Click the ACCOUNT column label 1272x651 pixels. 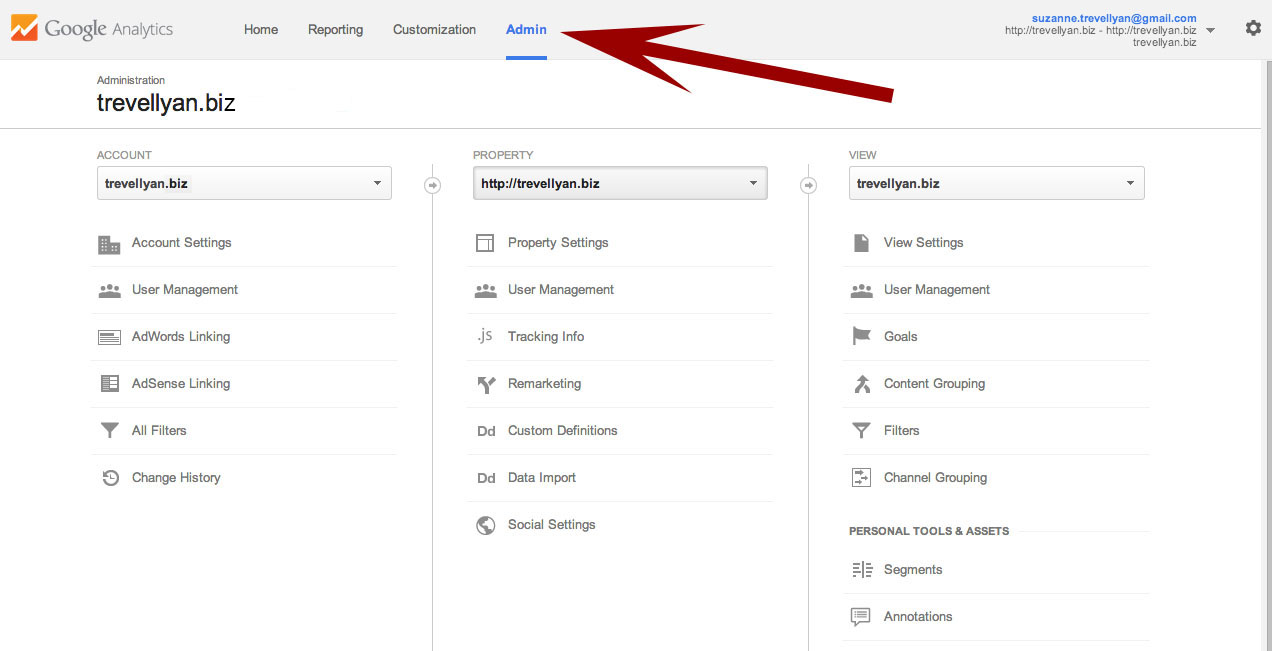125,155
